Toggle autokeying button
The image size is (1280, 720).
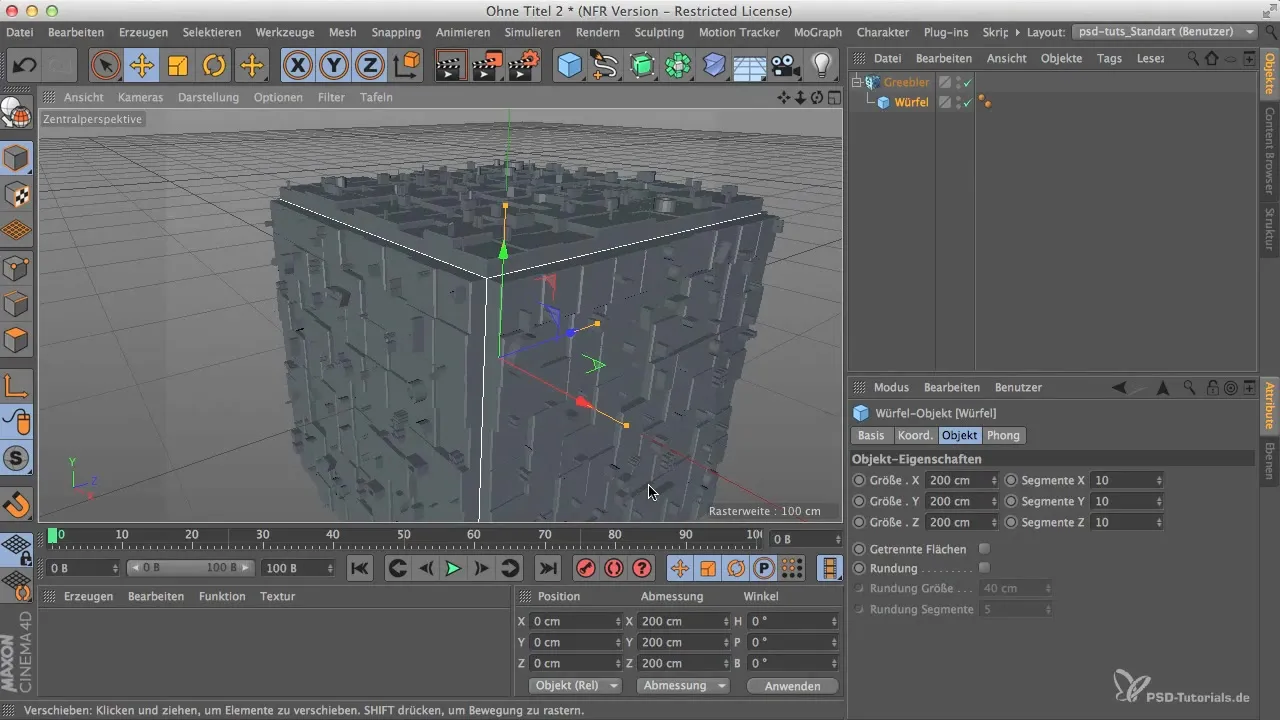coord(614,568)
